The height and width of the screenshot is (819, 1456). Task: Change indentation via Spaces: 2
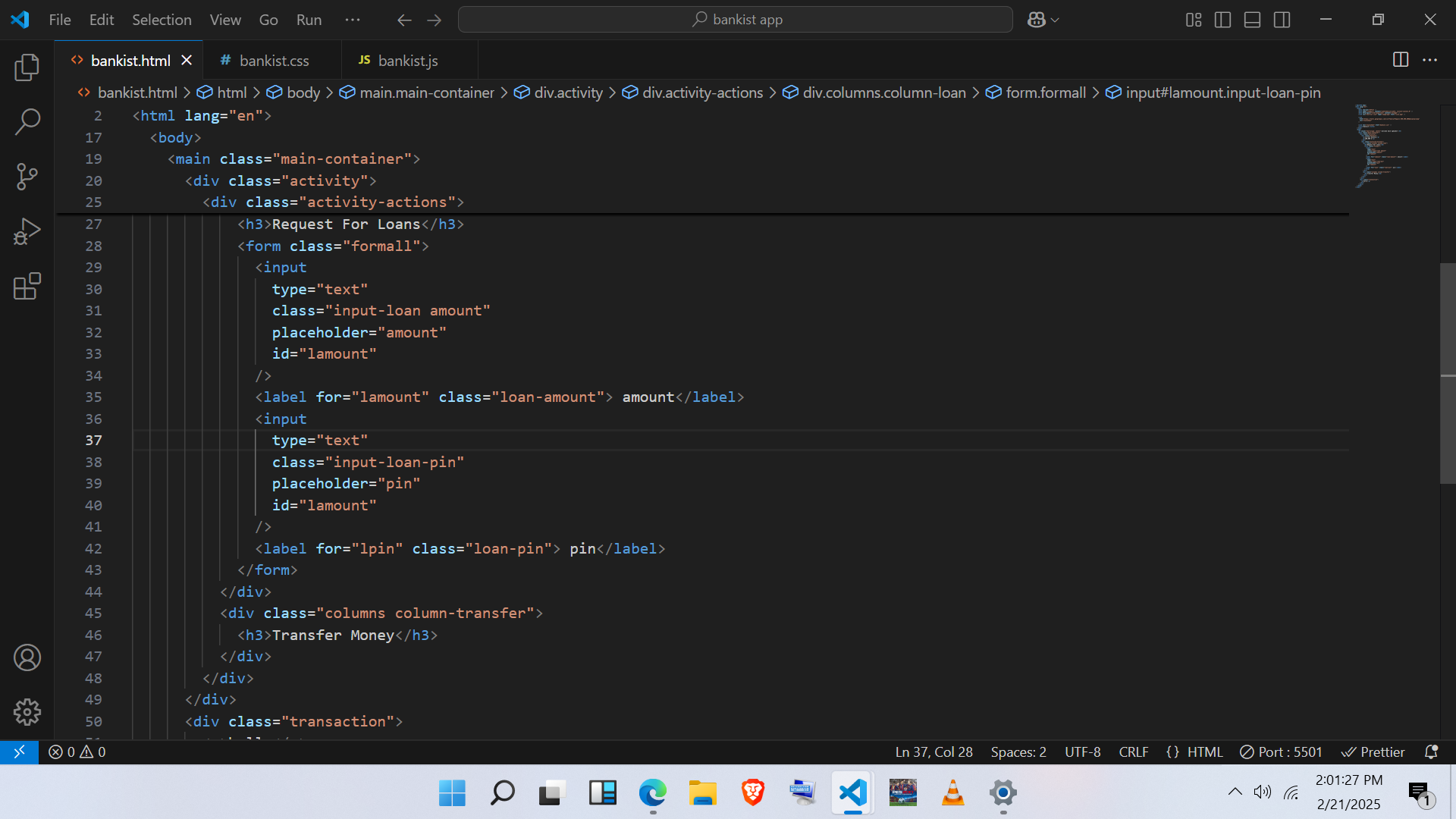click(1018, 752)
